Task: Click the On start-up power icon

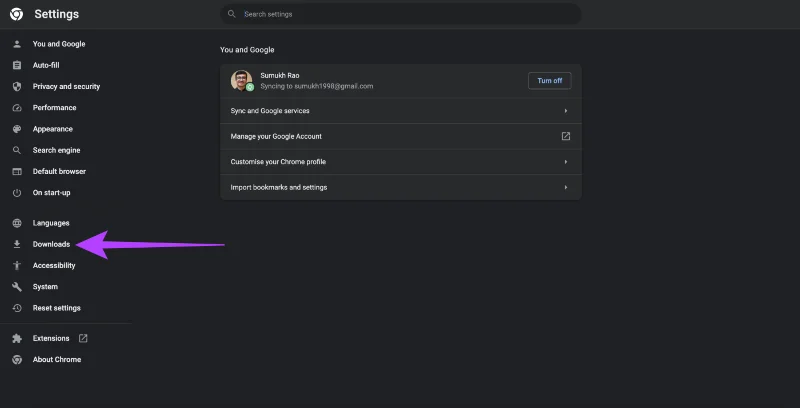Action: 17,193
